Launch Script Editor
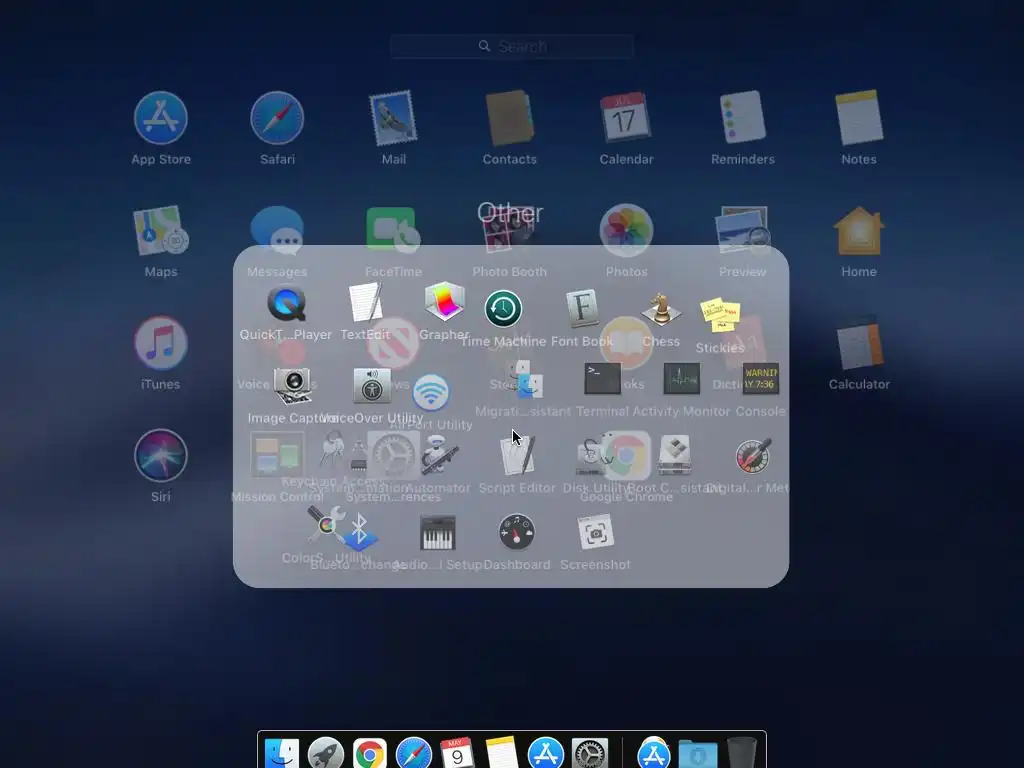Image resolution: width=1024 pixels, height=768 pixels. tap(517, 455)
